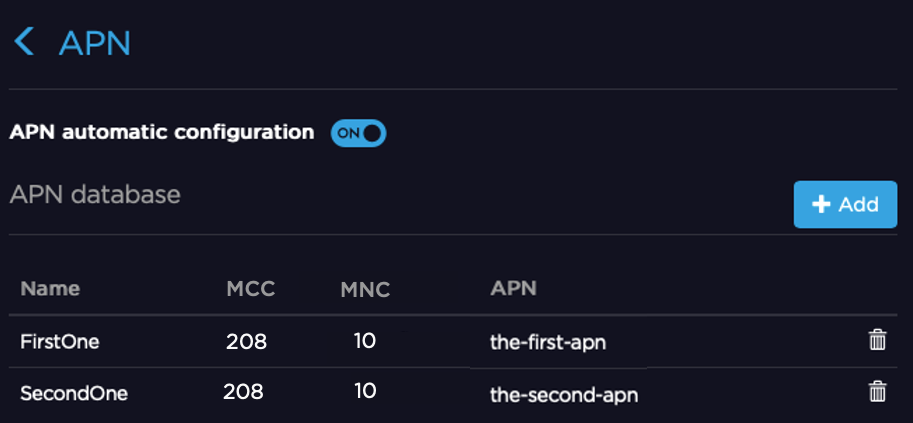Screen dimensions: 913x423
Task: Delete the FirstOne APN entry
Action: (x=877, y=341)
